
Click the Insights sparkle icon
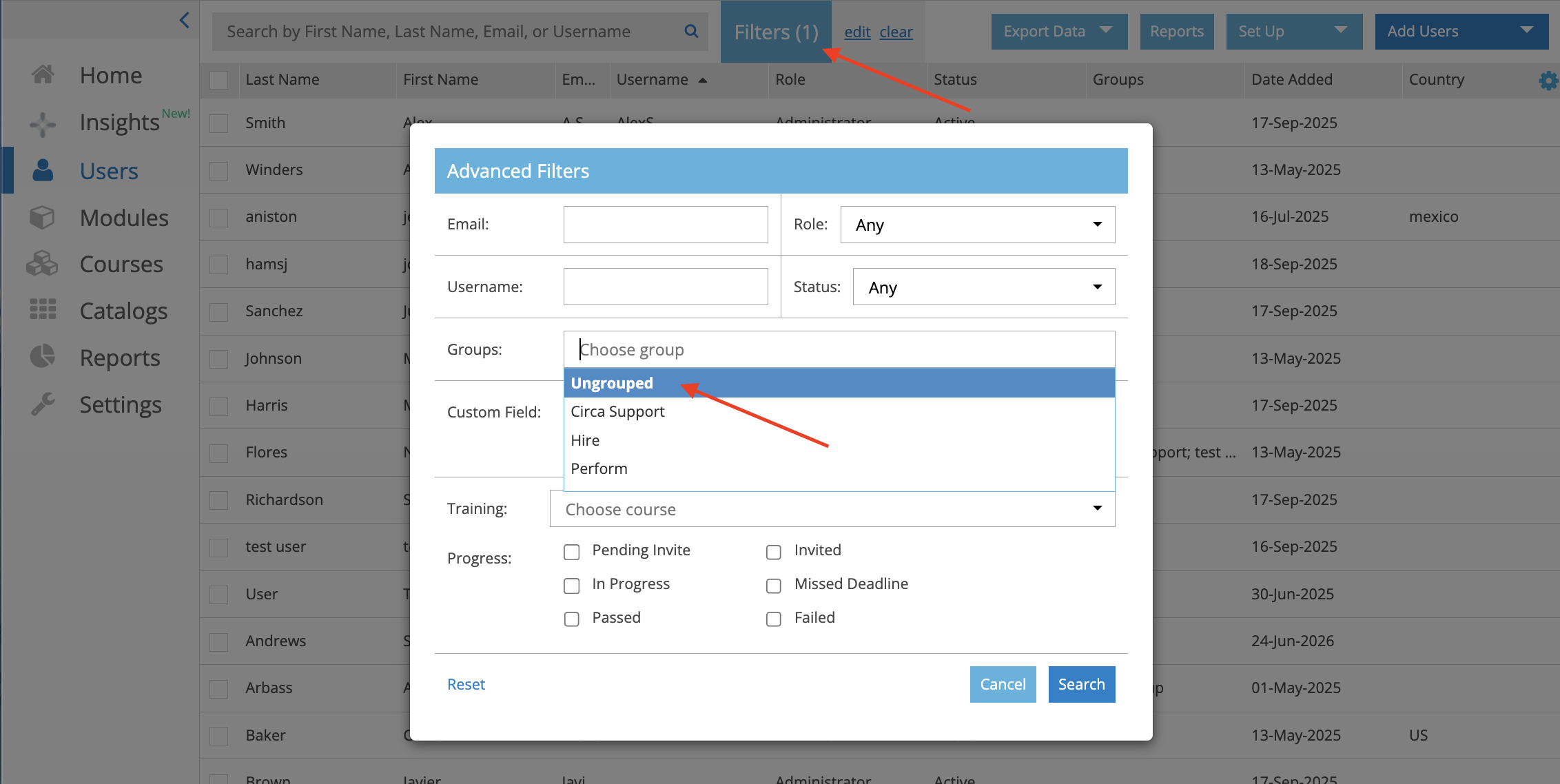[x=43, y=124]
